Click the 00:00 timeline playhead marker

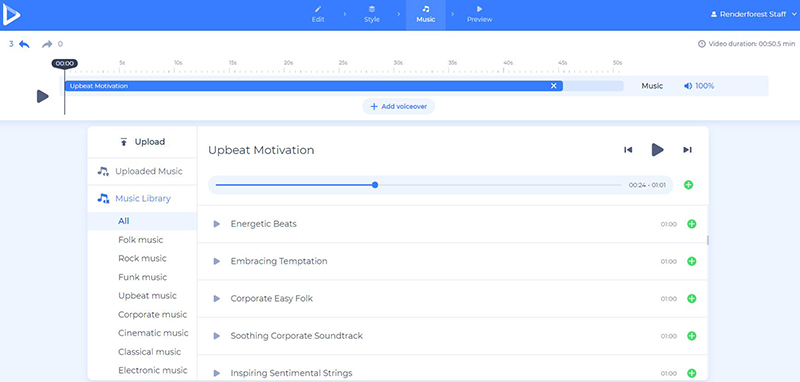point(64,64)
